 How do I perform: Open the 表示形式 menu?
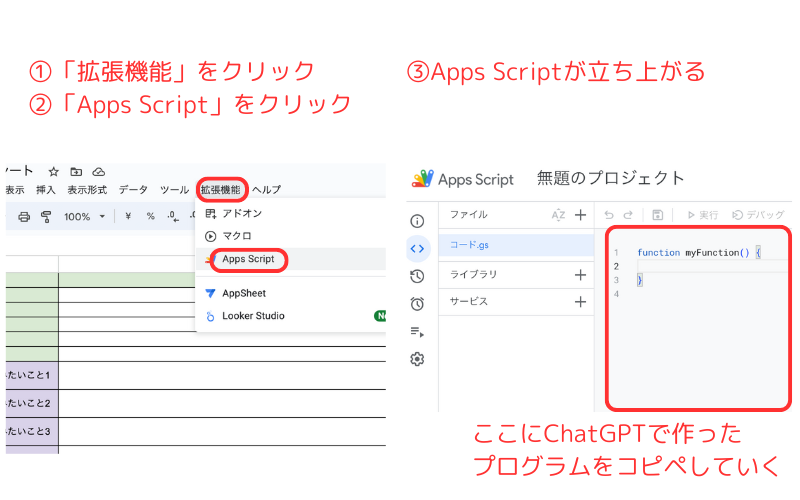click(87, 190)
